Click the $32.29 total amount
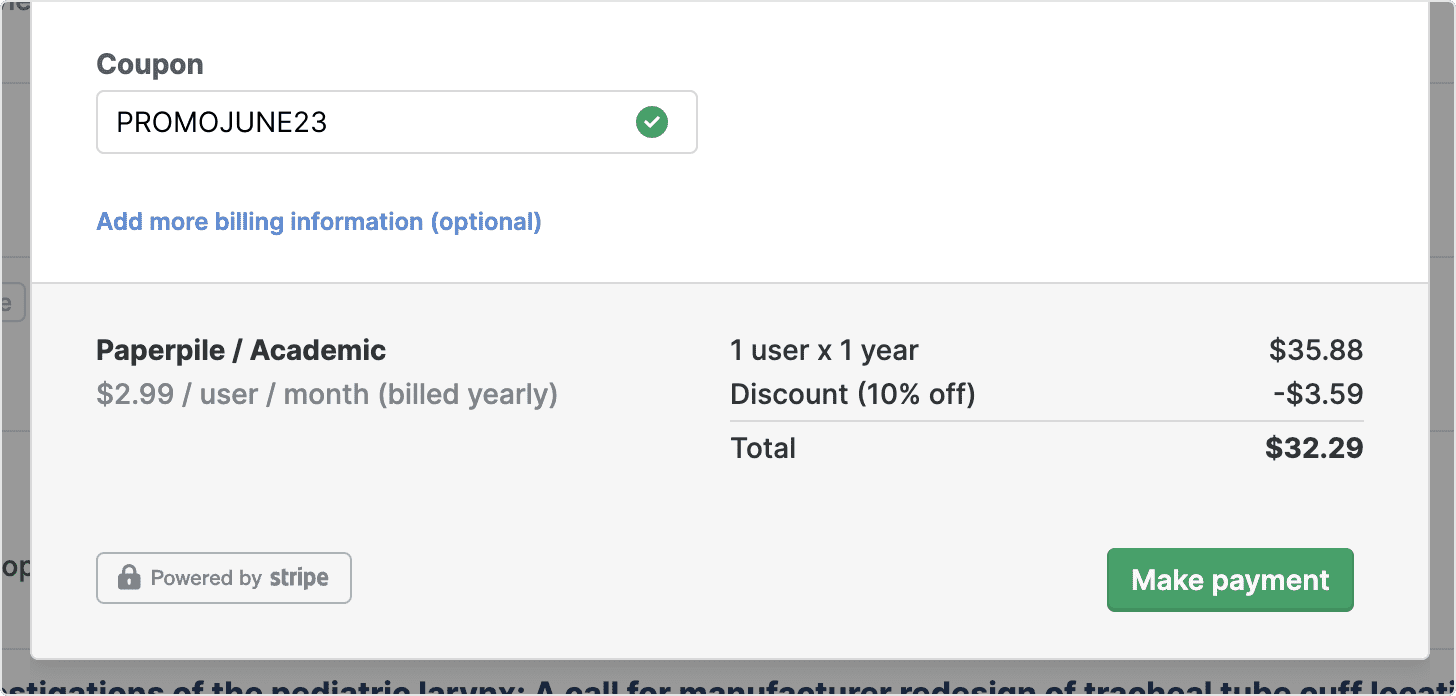The width and height of the screenshot is (1456, 696). tap(1314, 447)
